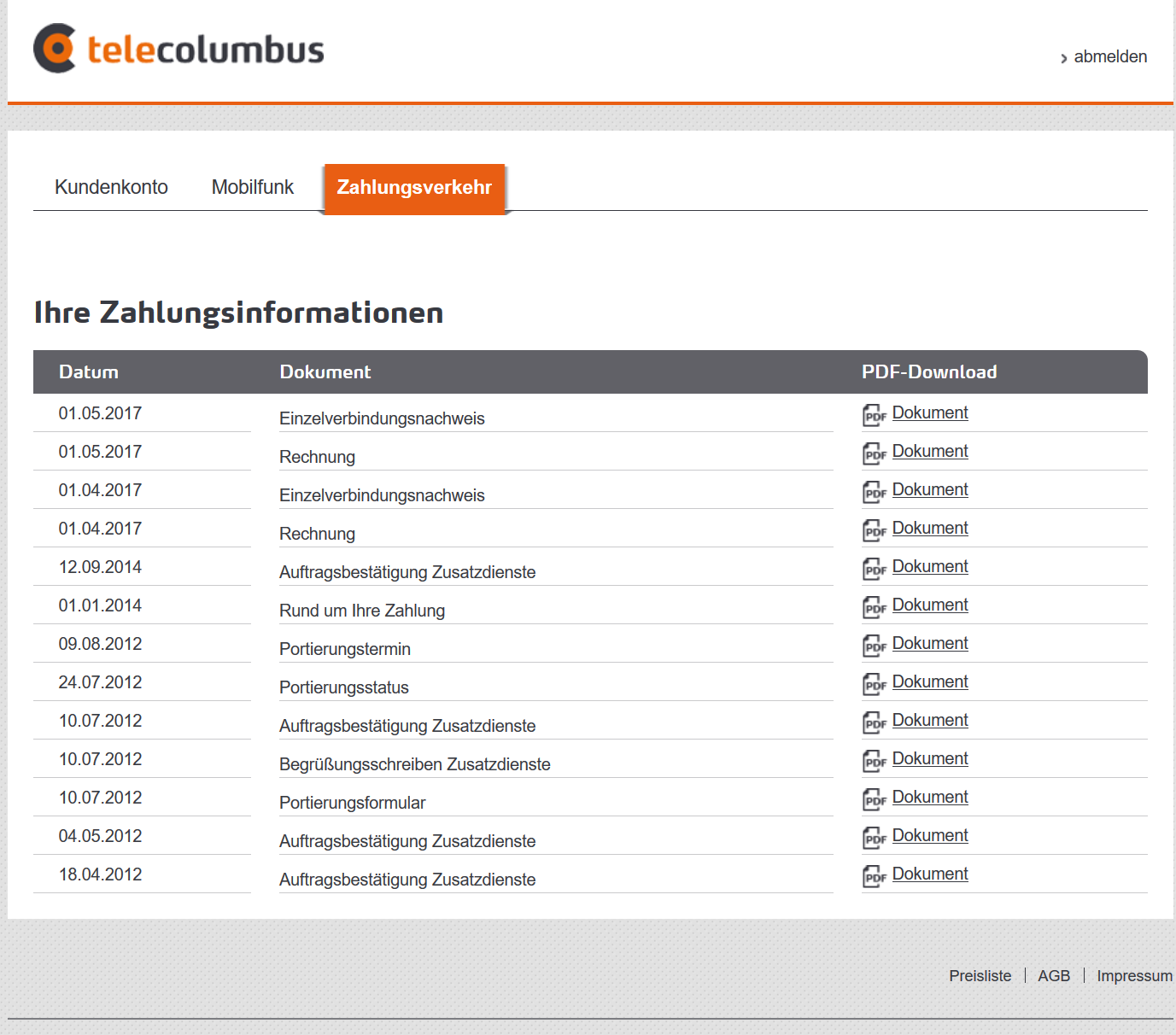The image size is (1176, 1035).
Task: Click PDF icon for 01.05.2017 Einzelverbindungsnachweis
Action: pos(874,415)
